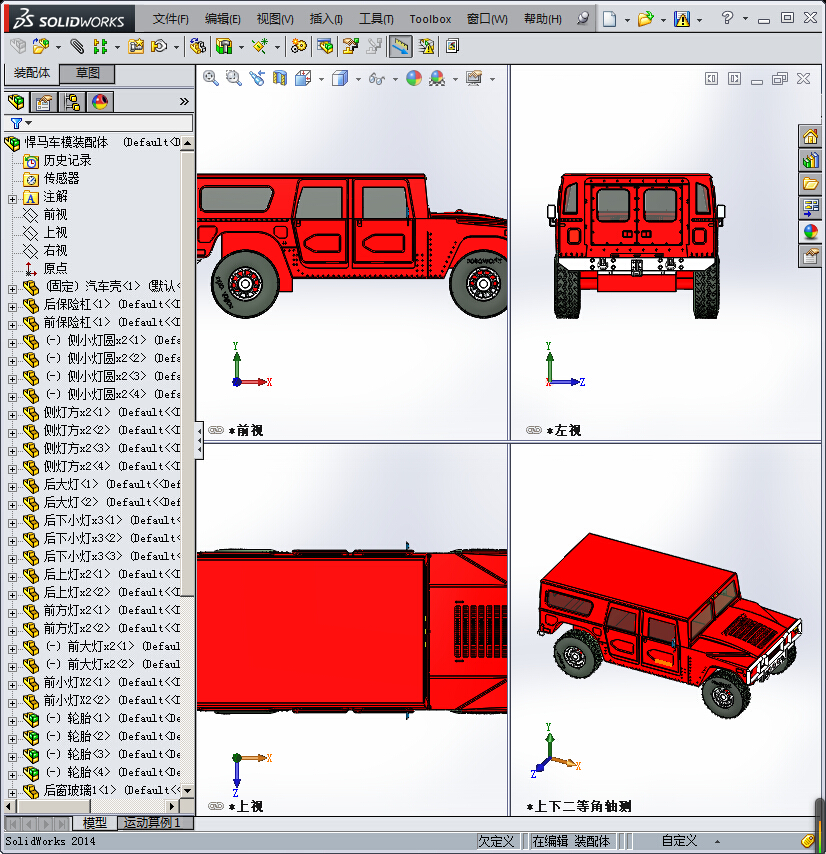Toggle link views icon beside 前视 label
826x854 pixels.
(216, 430)
